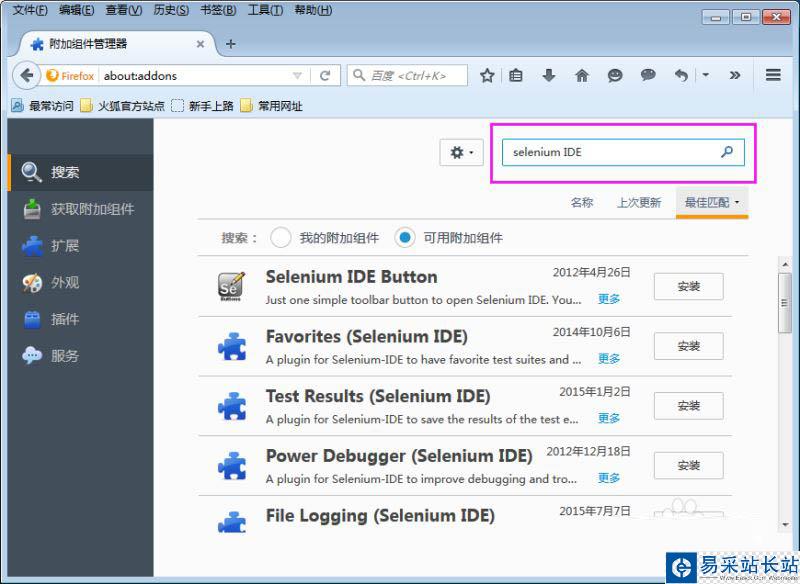
Task: Open 最佳匹配 sort dropdown
Action: pyautogui.click(x=712, y=202)
